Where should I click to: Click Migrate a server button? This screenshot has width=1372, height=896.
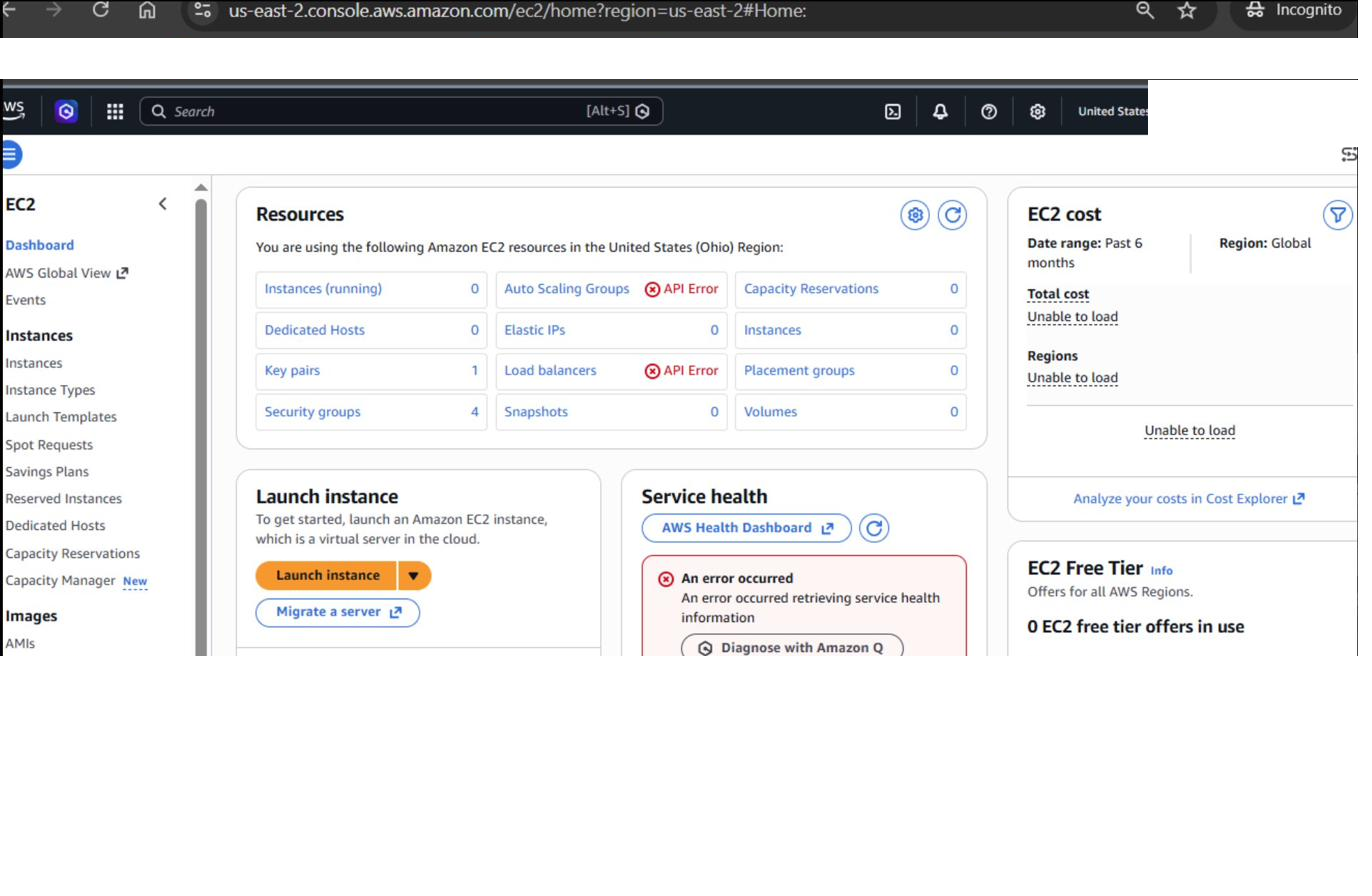tap(338, 613)
